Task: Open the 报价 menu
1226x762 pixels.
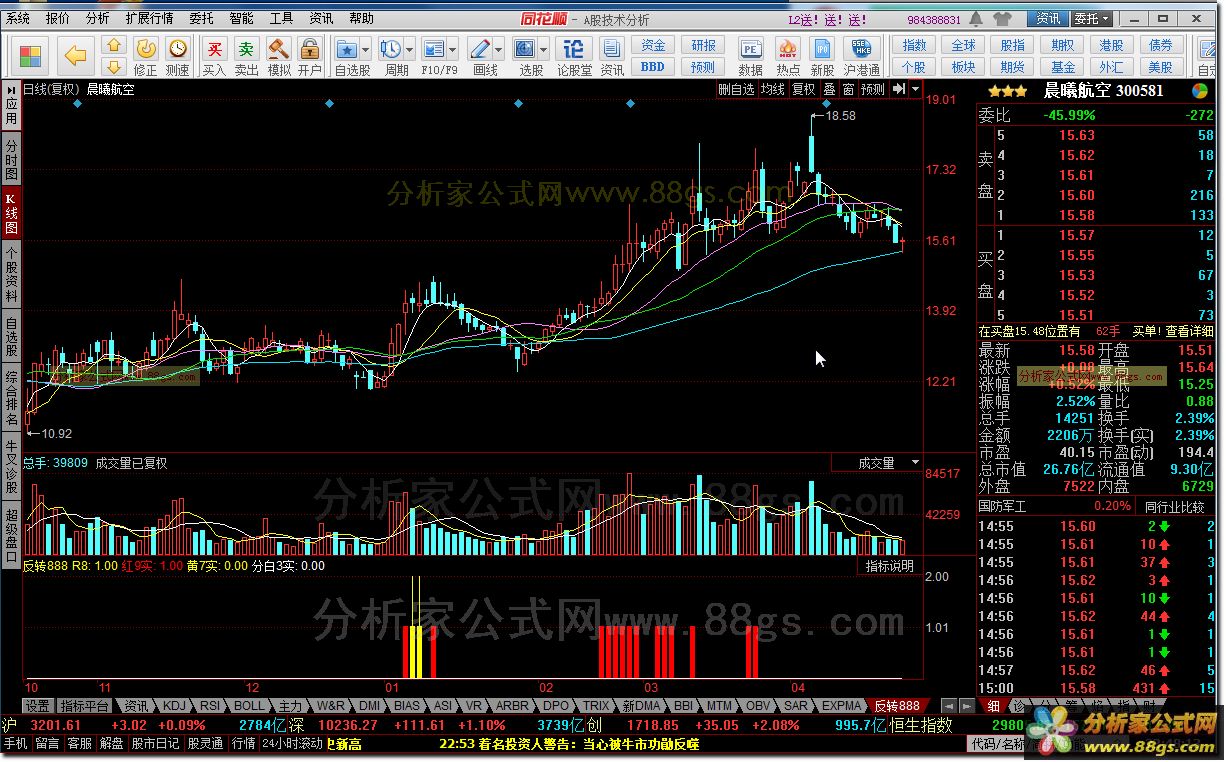Action: (x=58, y=19)
